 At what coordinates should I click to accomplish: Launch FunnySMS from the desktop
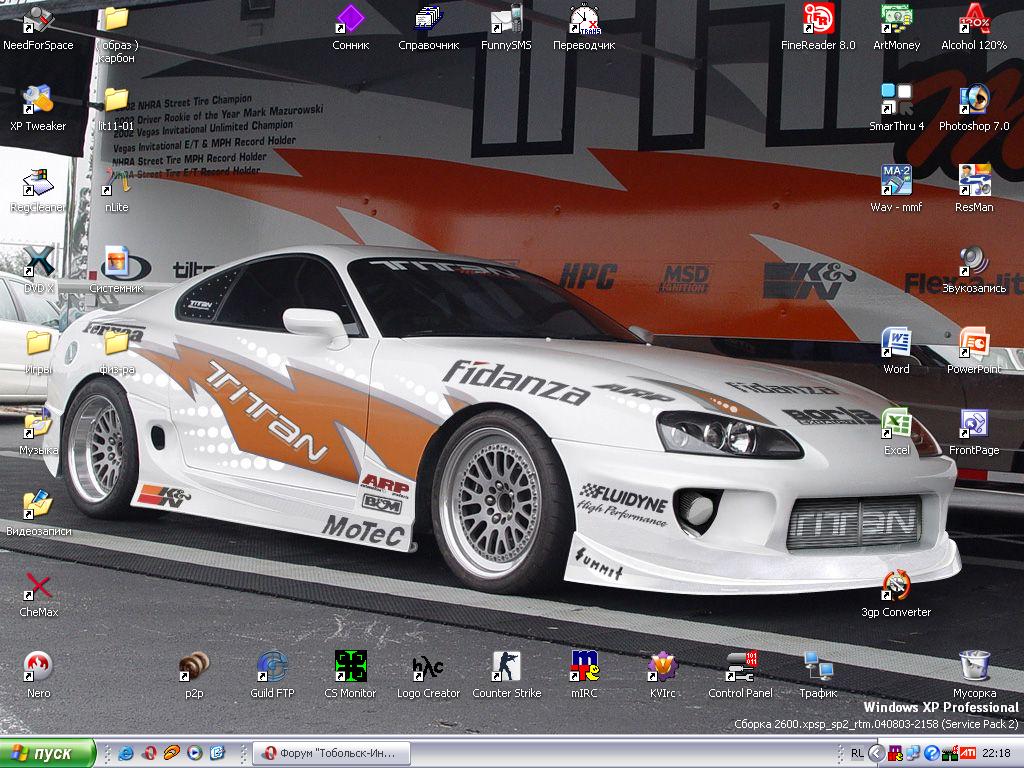click(x=506, y=28)
